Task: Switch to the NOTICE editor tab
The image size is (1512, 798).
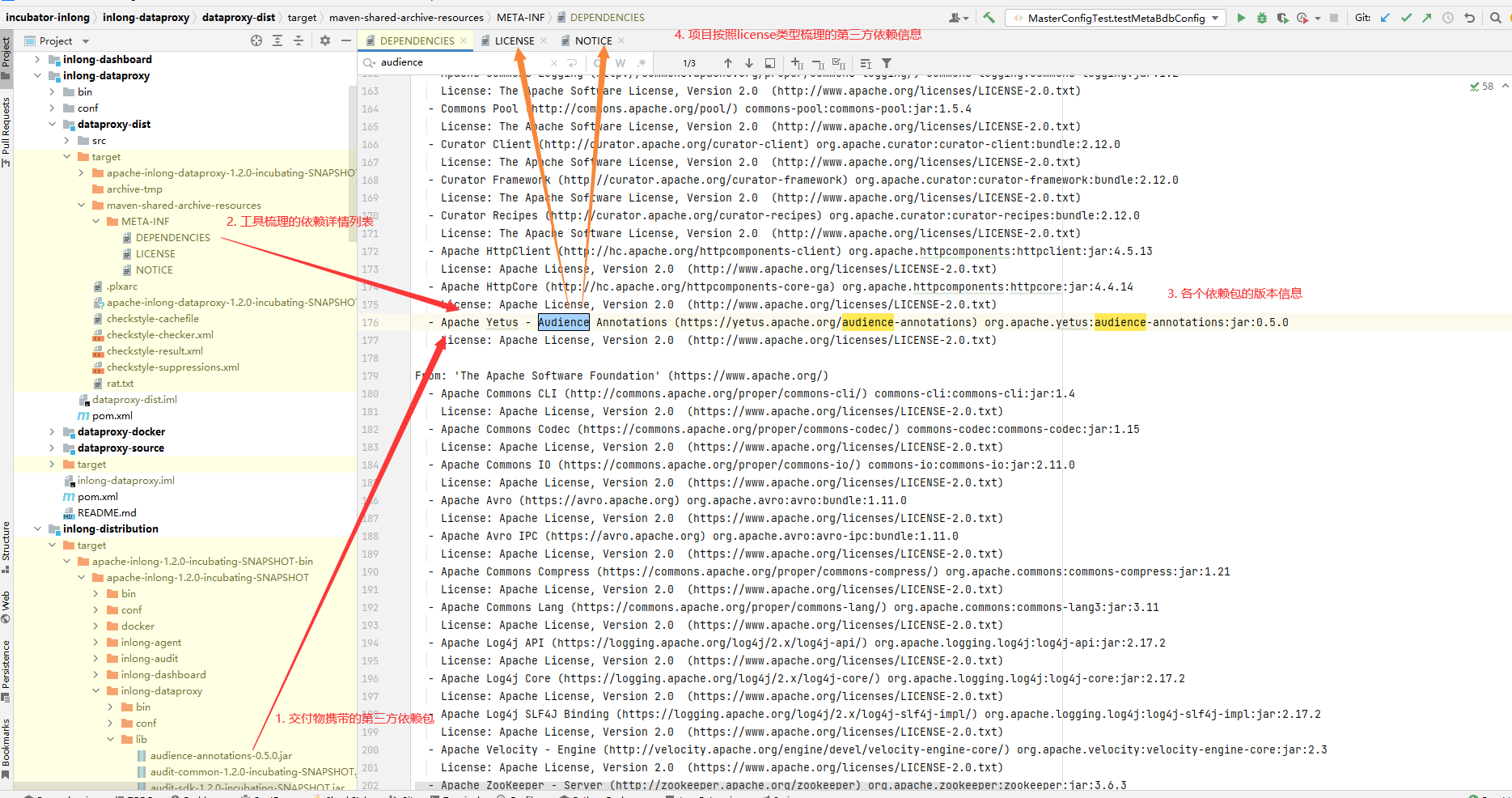Action: tap(593, 40)
